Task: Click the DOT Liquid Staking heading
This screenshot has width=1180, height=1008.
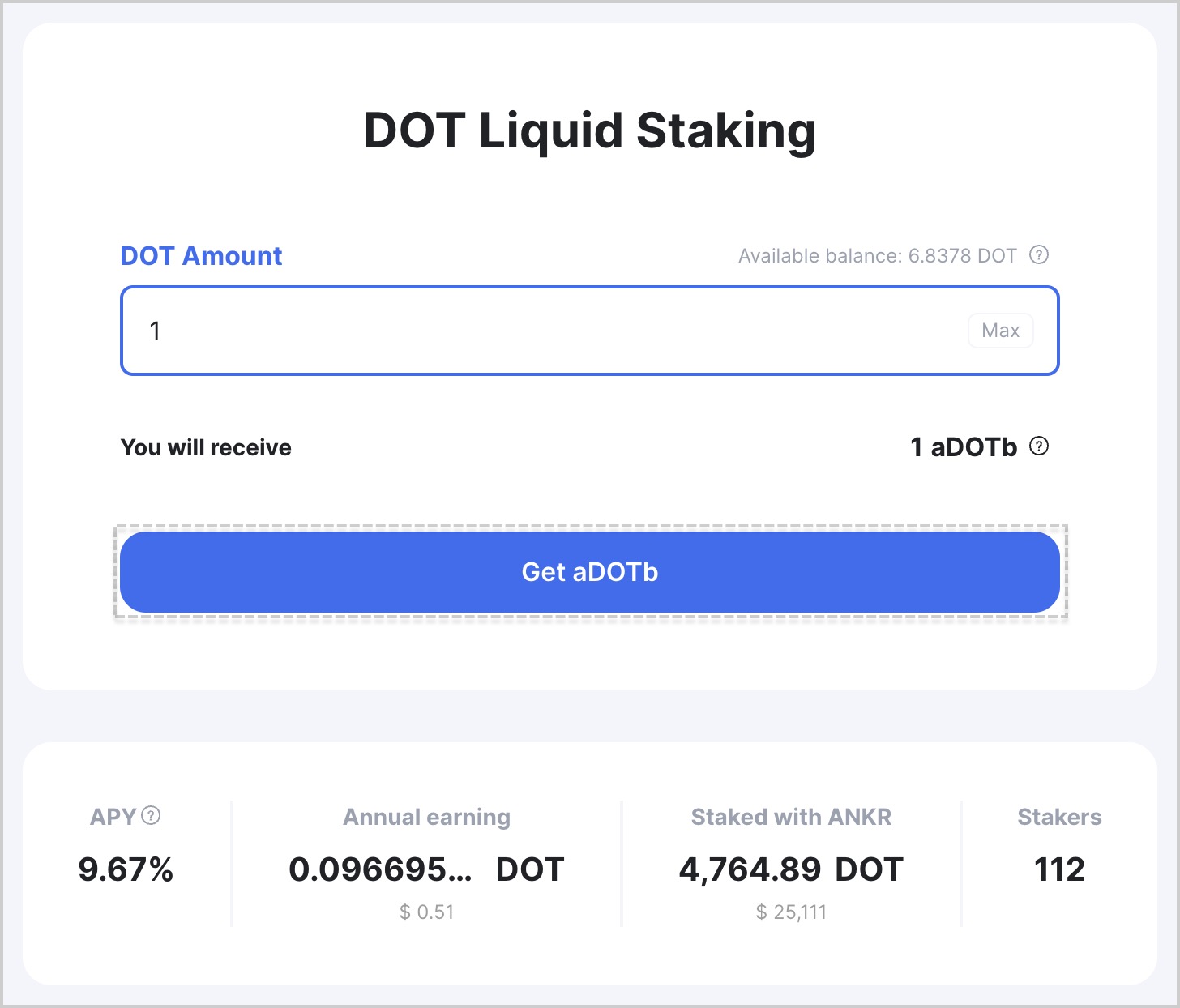Action: (590, 130)
